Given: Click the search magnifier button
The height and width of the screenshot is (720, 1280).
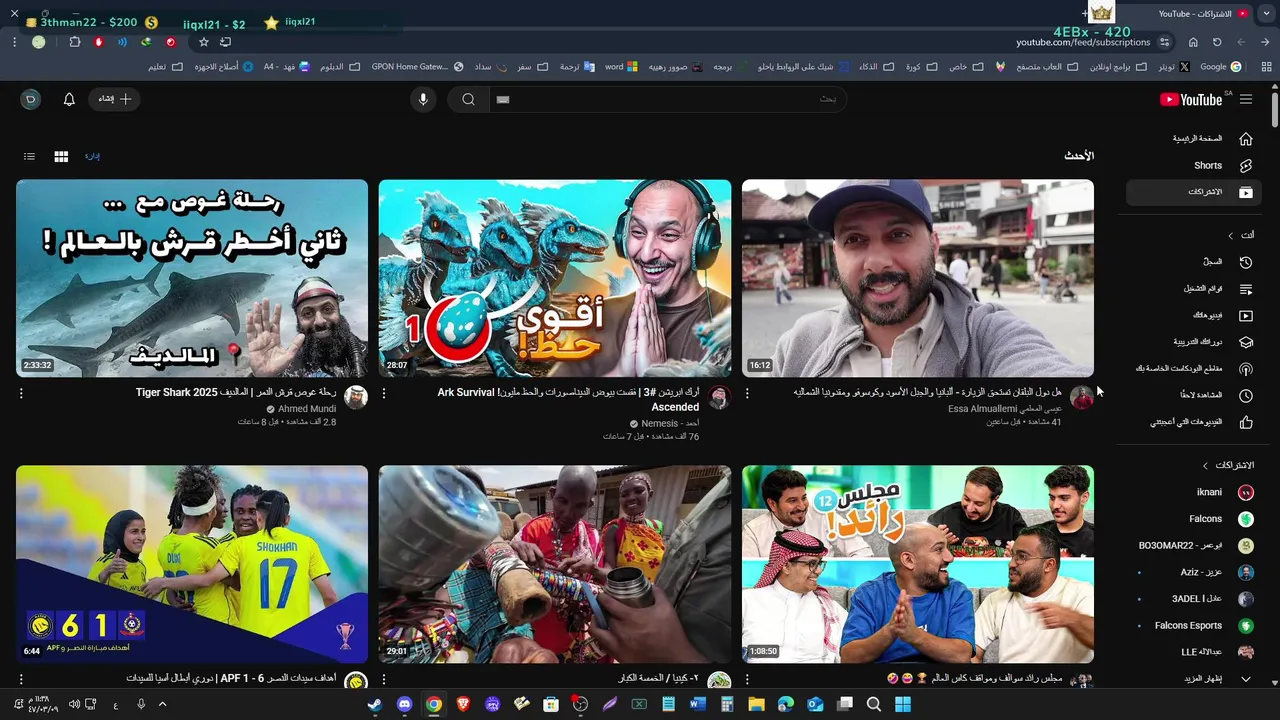Looking at the screenshot, I should (x=467, y=99).
